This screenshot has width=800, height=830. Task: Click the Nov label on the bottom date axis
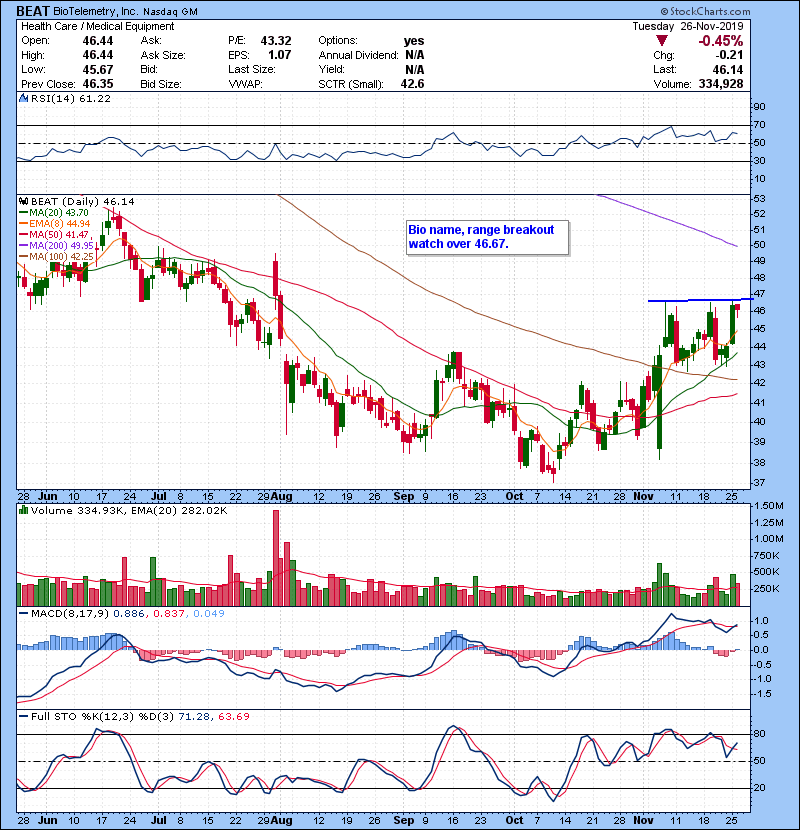pos(643,820)
